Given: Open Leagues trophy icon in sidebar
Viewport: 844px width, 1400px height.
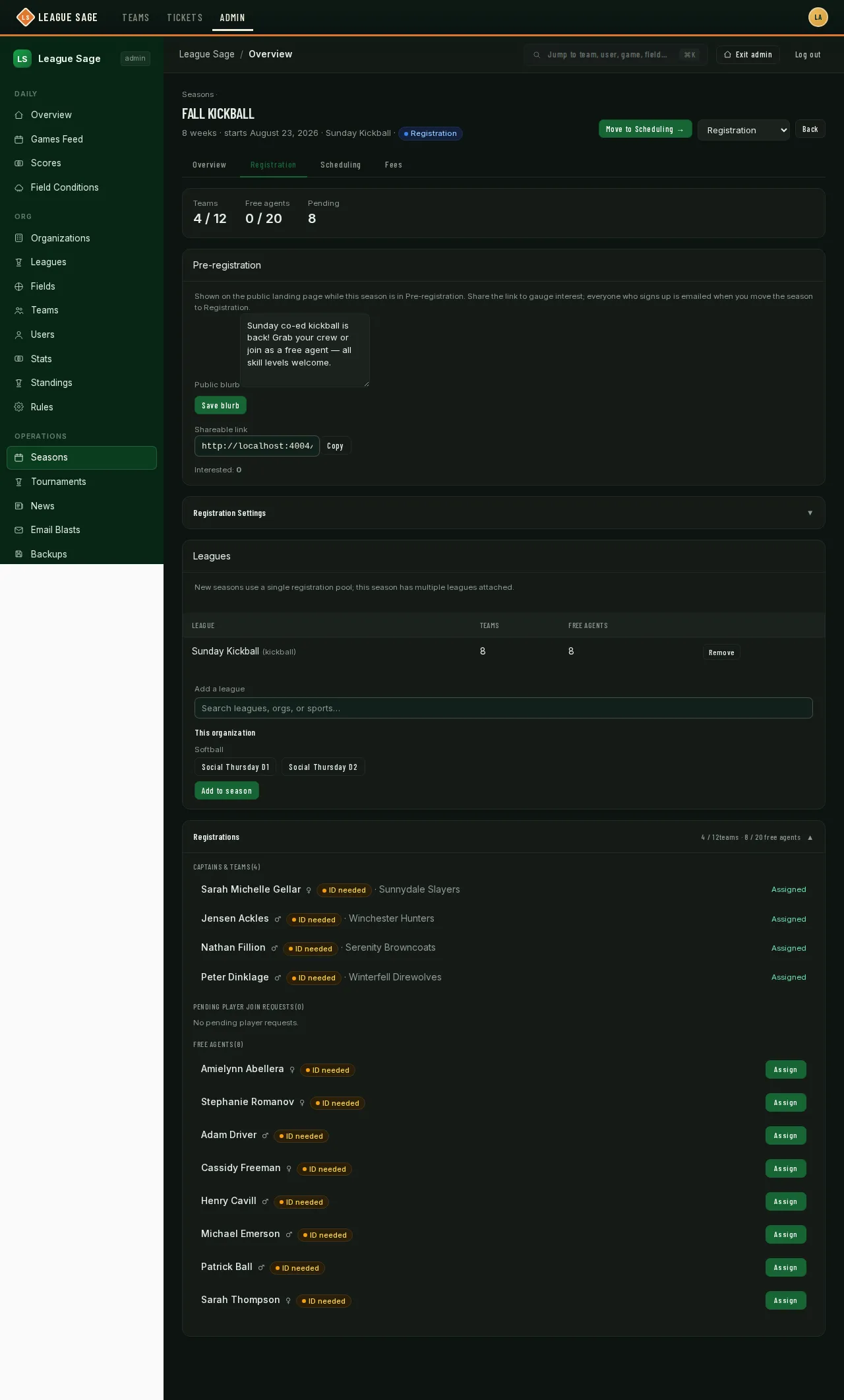Looking at the screenshot, I should tap(19, 262).
